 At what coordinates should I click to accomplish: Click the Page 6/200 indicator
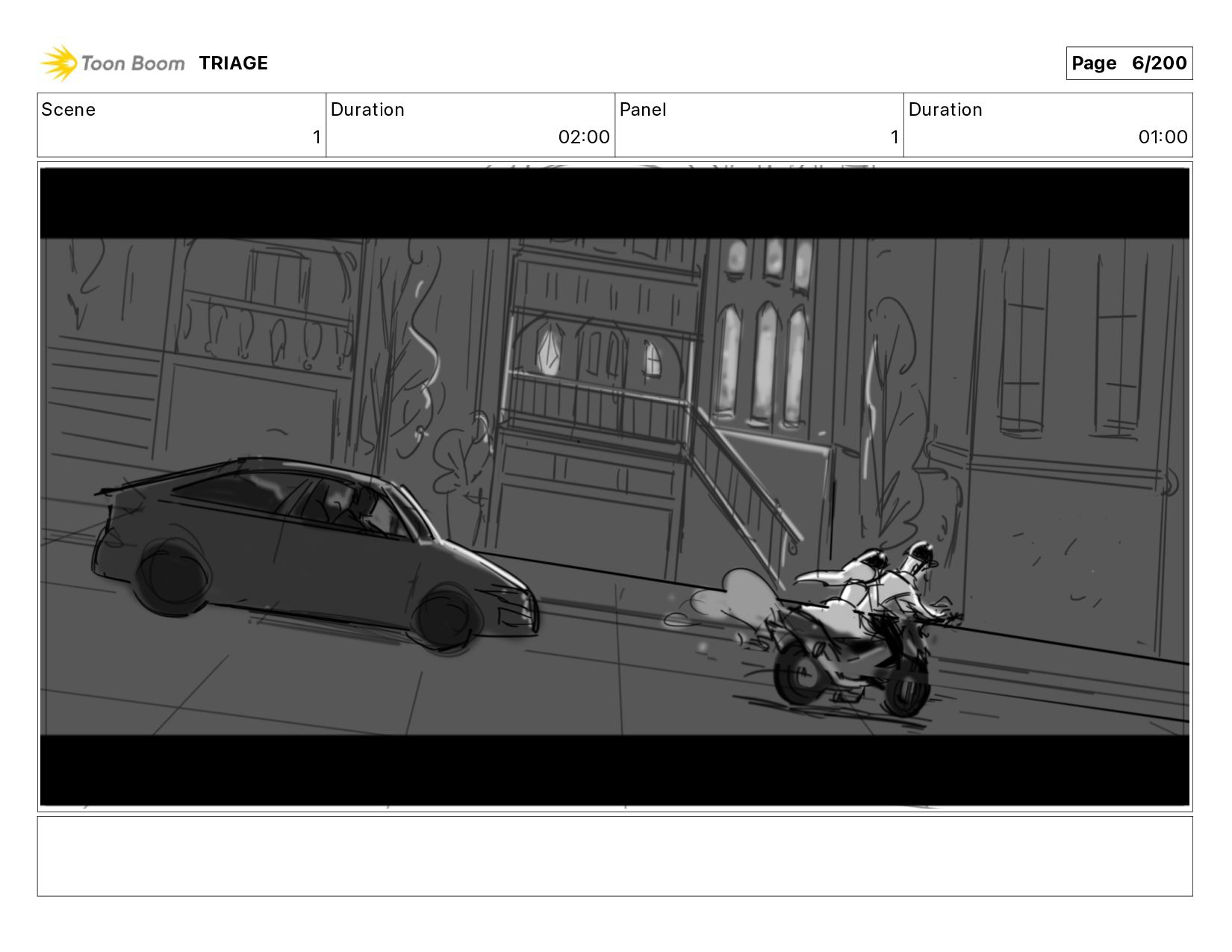tap(1129, 63)
